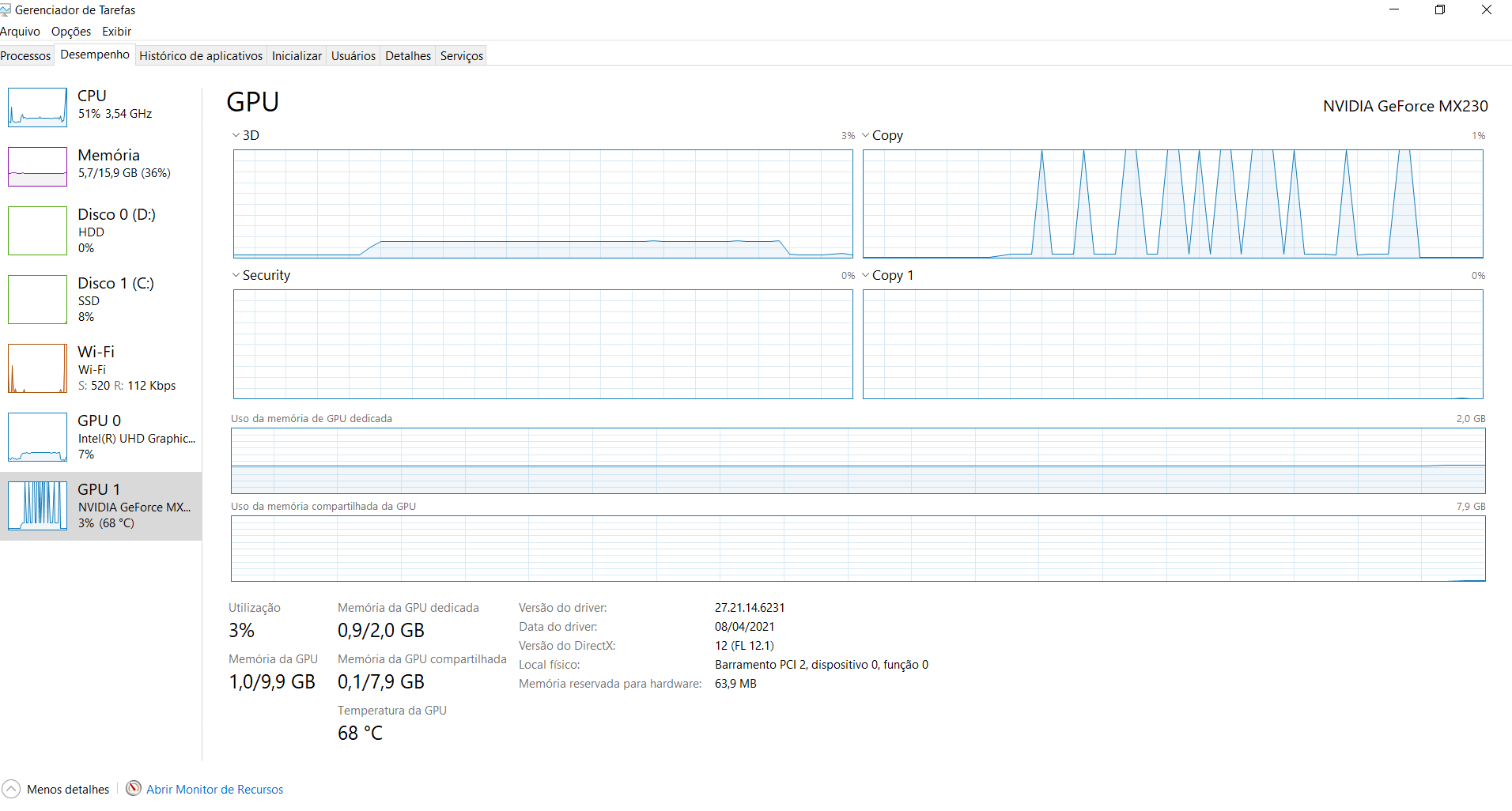Select GPU 1 NVIDIA mini graph thumbnail

click(x=37, y=506)
